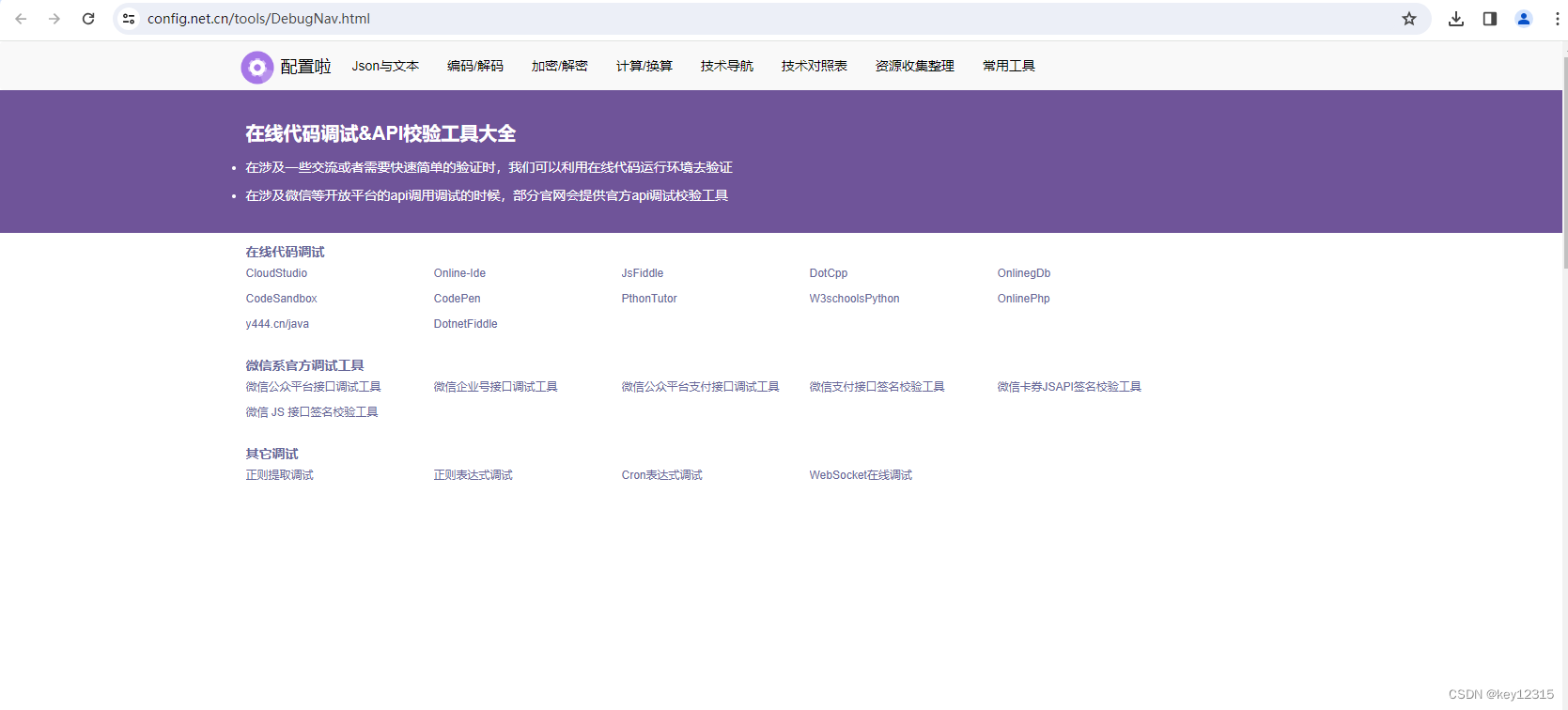
Task: Open the 技术导航 navigation menu
Action: tap(727, 66)
